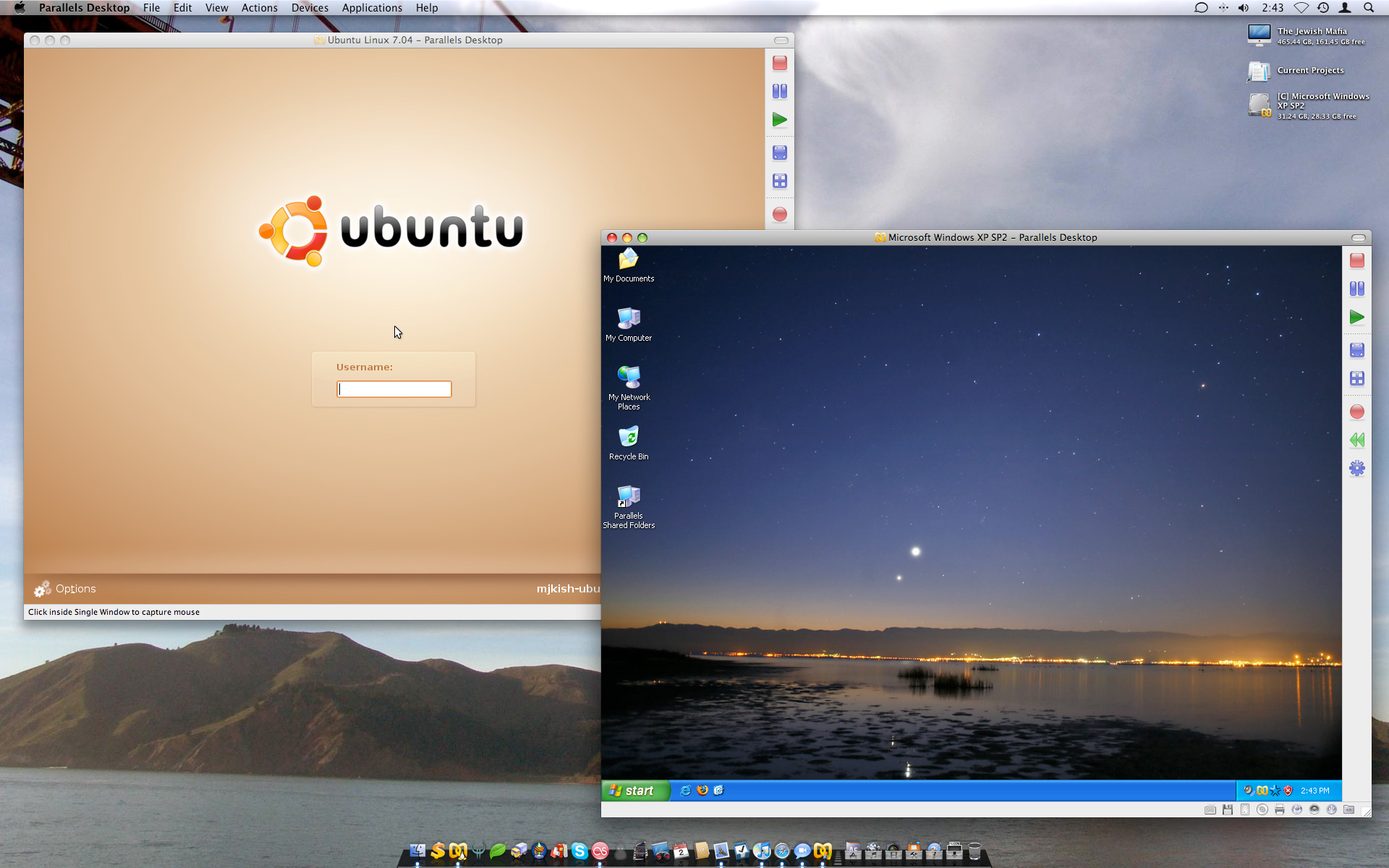
Task: Open the Security Center red shield tray icon
Action: [x=1288, y=791]
